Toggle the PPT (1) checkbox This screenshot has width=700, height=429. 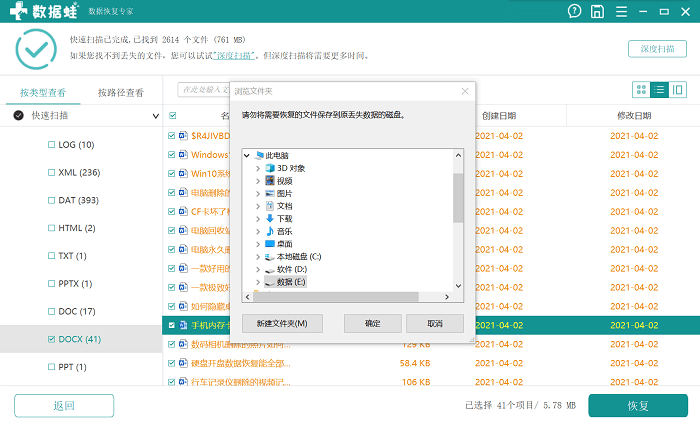[x=51, y=367]
